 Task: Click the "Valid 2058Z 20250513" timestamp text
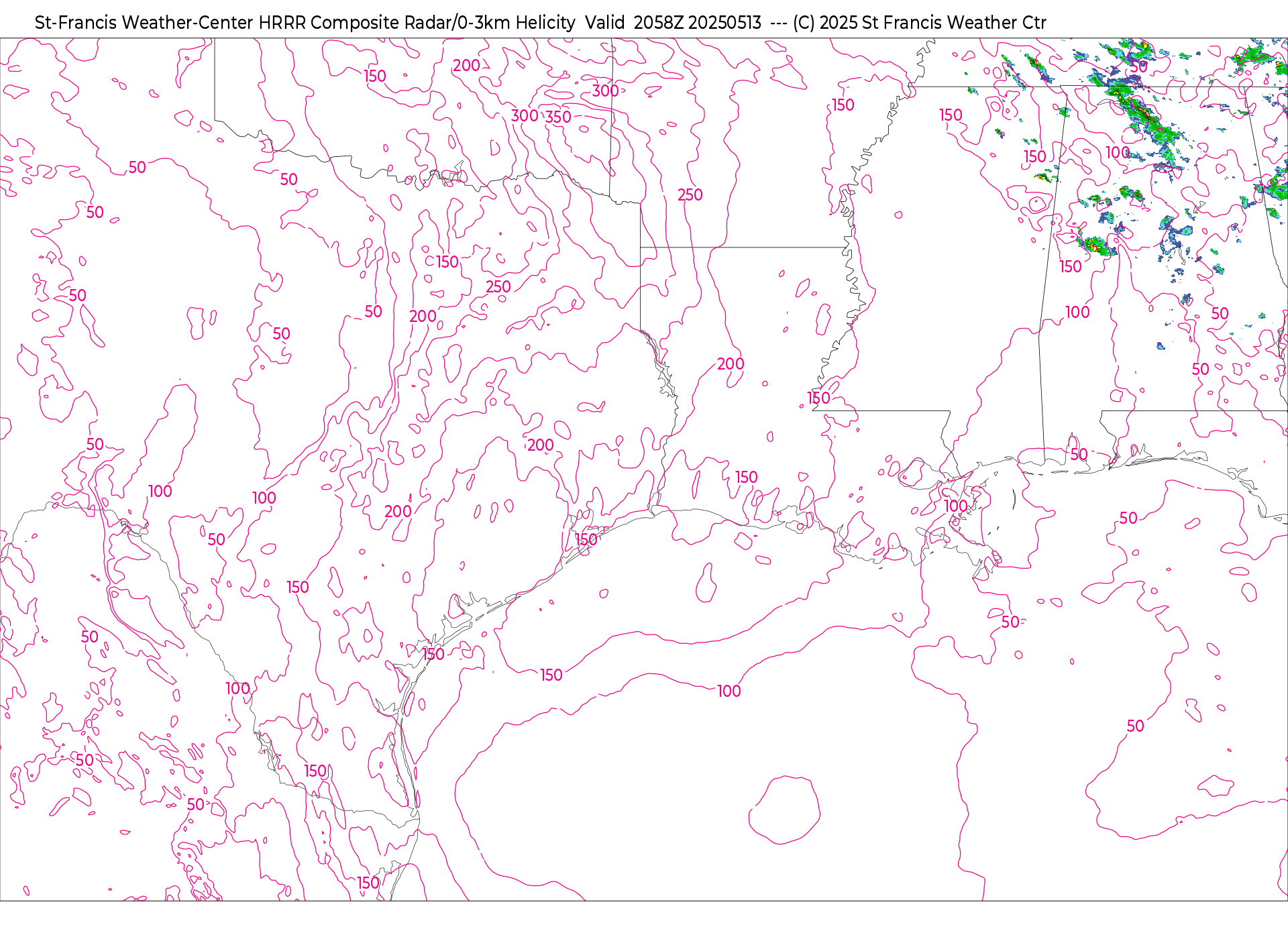[x=673, y=23]
